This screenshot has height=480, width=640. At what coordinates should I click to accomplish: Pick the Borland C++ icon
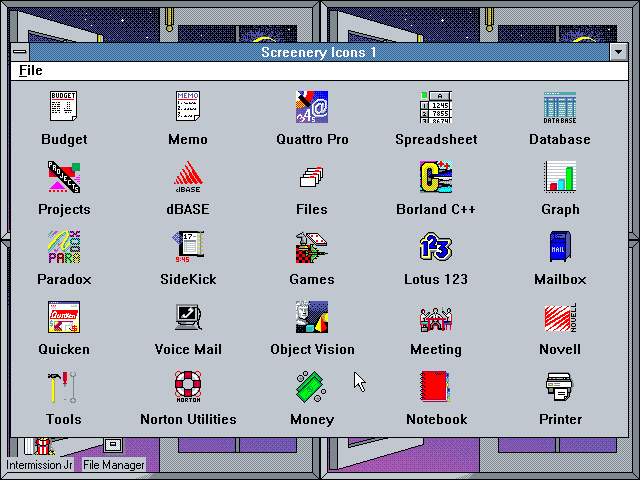point(436,177)
